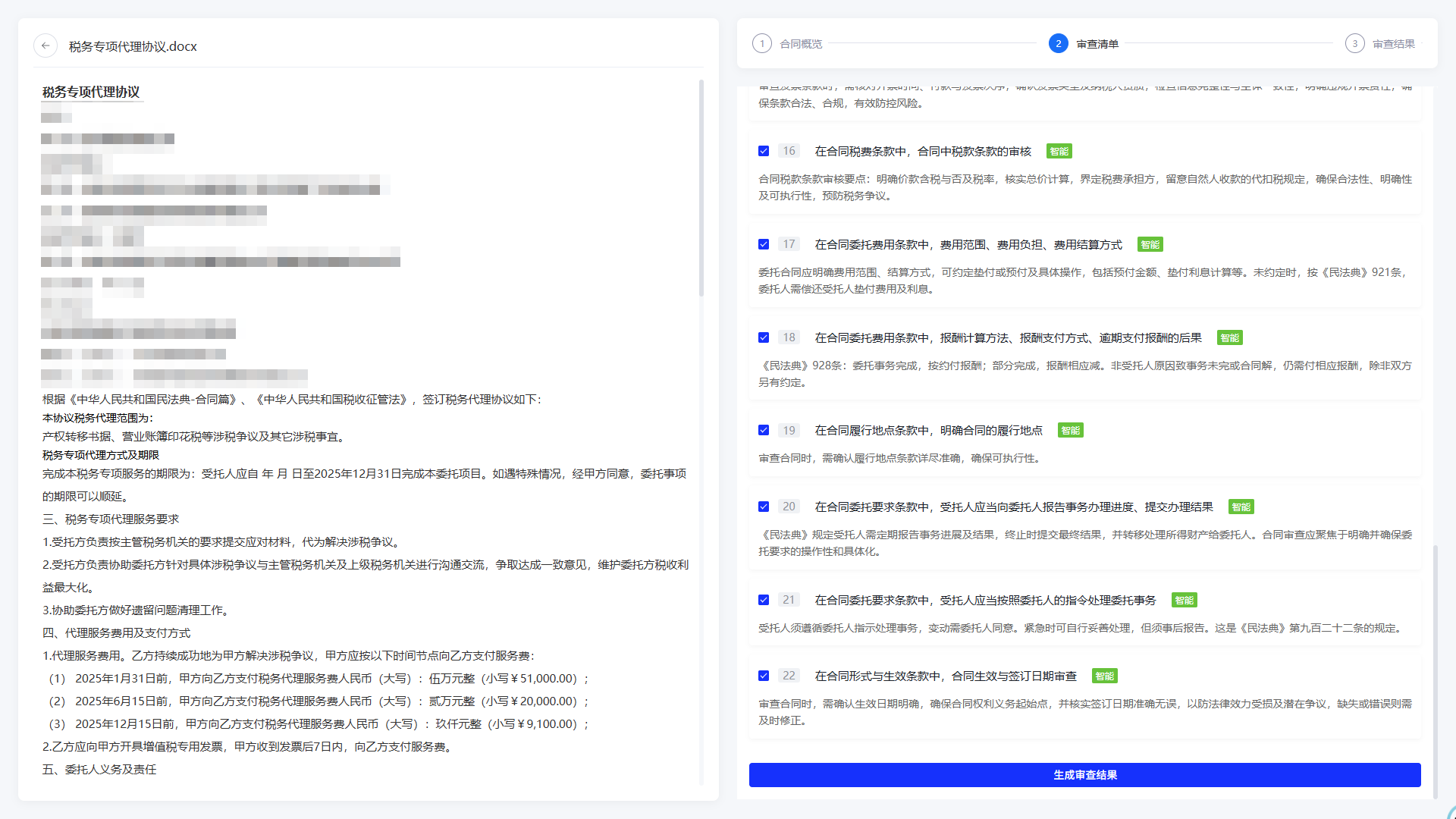Viewport: 1456px width, 819px height.
Task: Click step 3 circle for 审查结果
Action: tap(1355, 44)
